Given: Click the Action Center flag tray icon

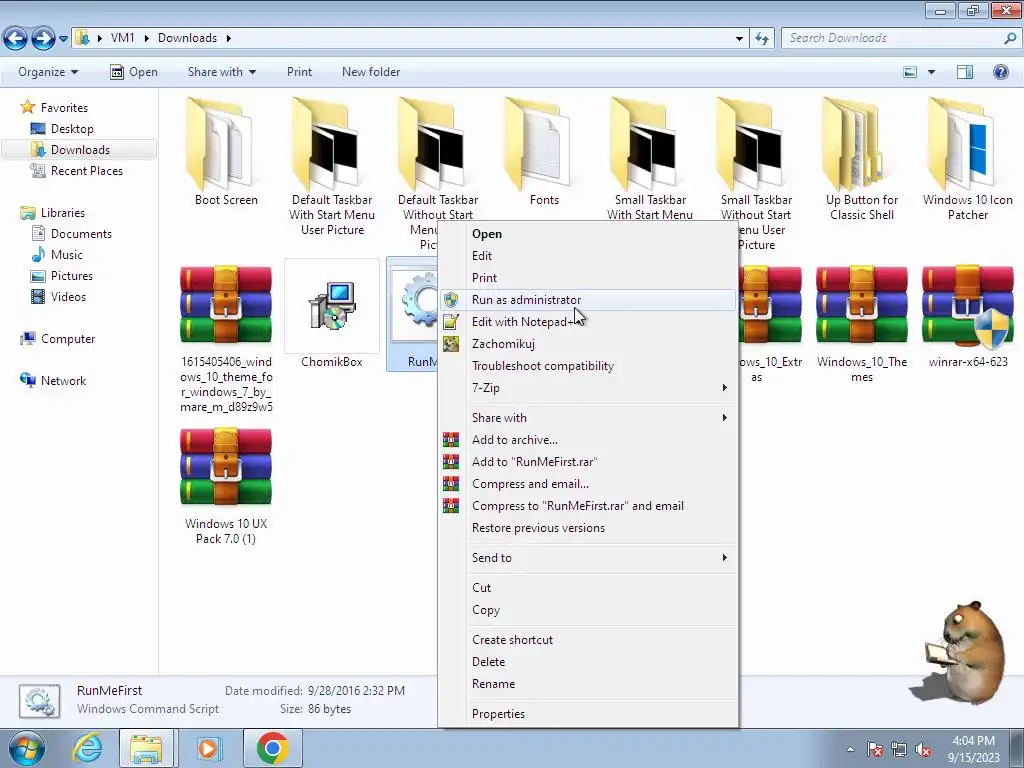Looking at the screenshot, I should pyautogui.click(x=875, y=749).
